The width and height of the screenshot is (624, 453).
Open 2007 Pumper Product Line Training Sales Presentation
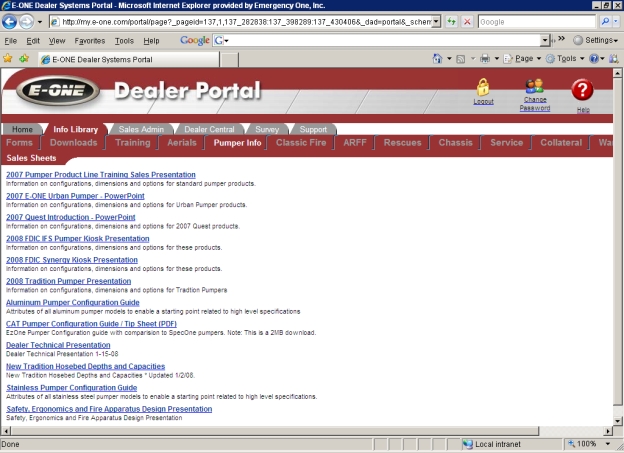[x=101, y=175]
